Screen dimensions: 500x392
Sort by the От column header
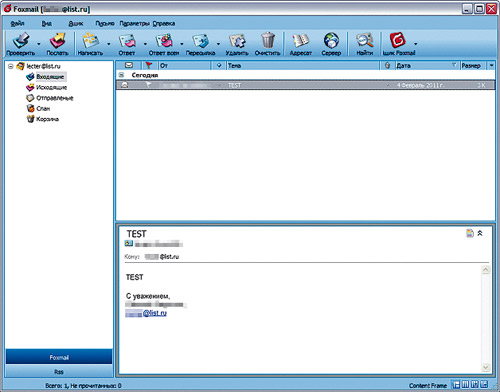pyautogui.click(x=185, y=65)
